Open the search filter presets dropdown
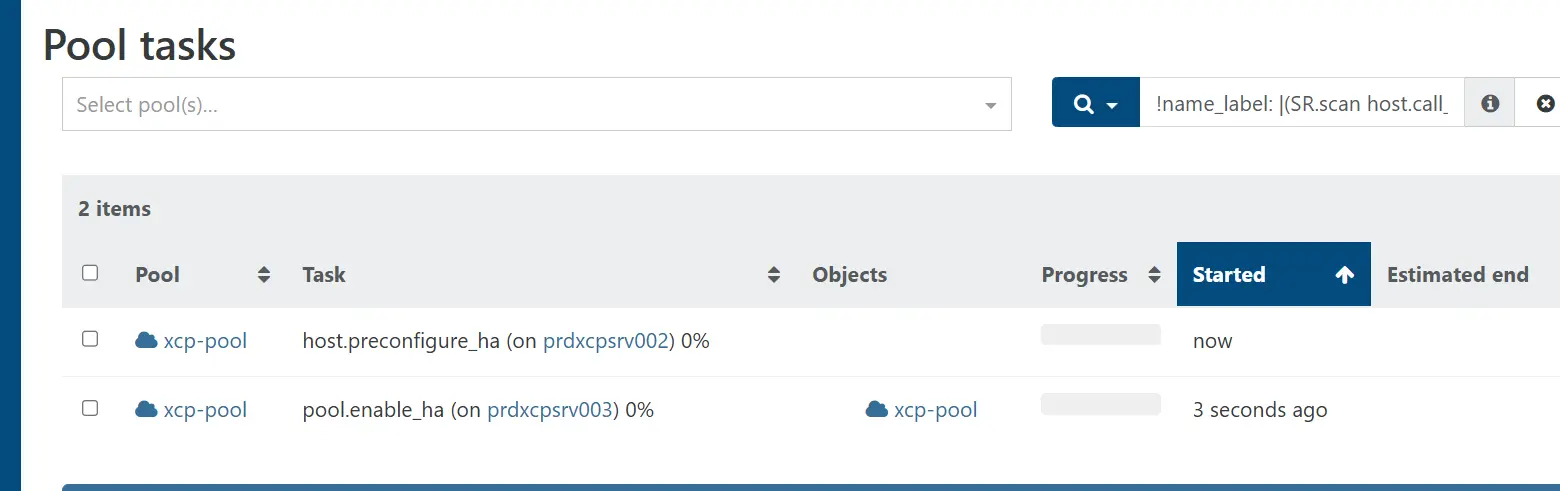The height and width of the screenshot is (491, 1560). 1095,103
